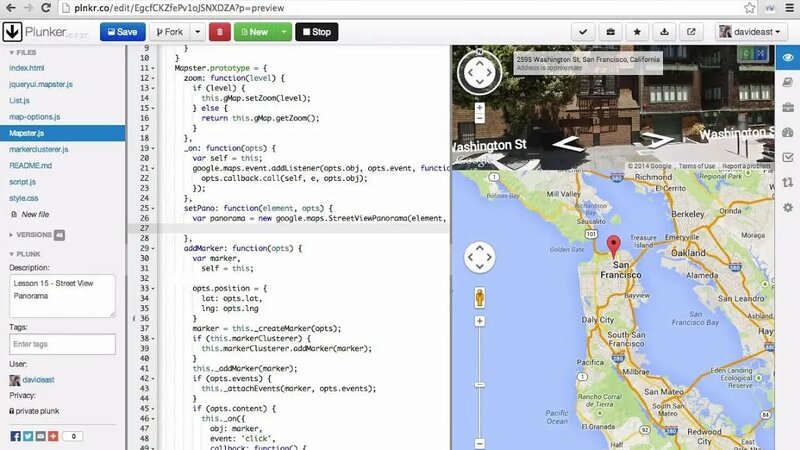The height and width of the screenshot is (450, 800).
Task: Open preview in a separate window
Action: pyautogui.click(x=691, y=32)
